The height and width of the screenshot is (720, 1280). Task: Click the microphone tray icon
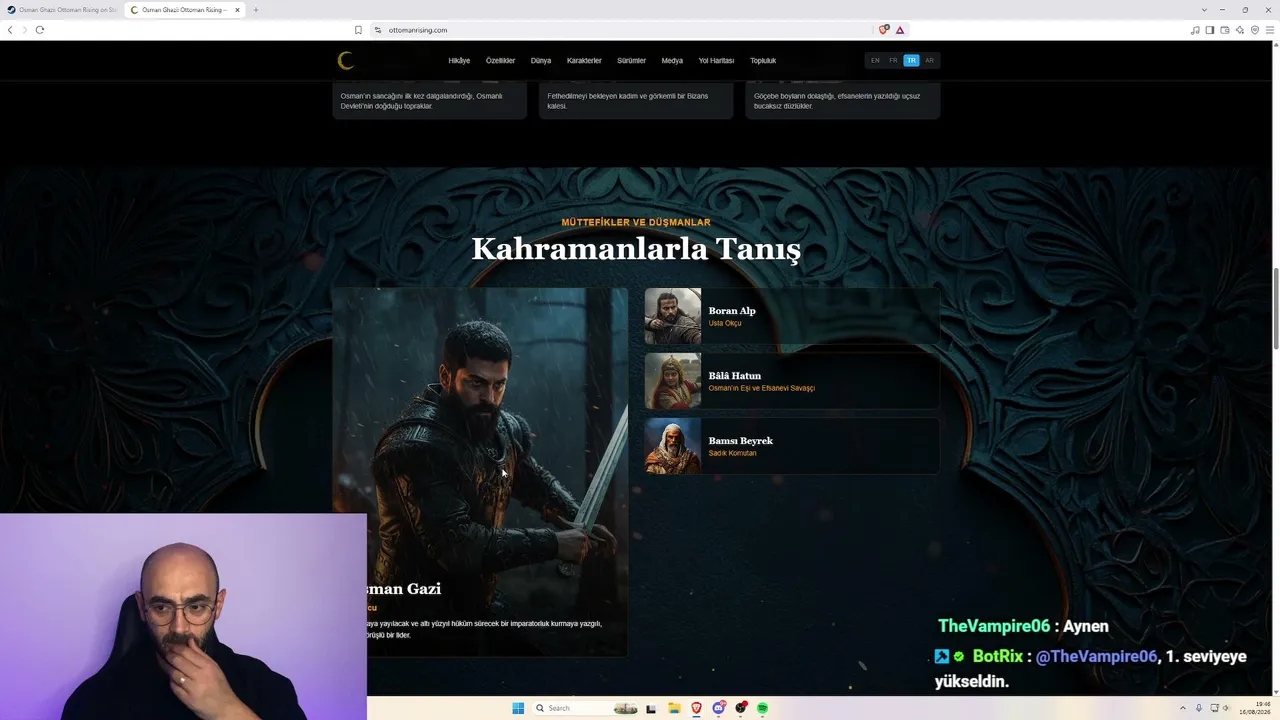pos(1199,708)
